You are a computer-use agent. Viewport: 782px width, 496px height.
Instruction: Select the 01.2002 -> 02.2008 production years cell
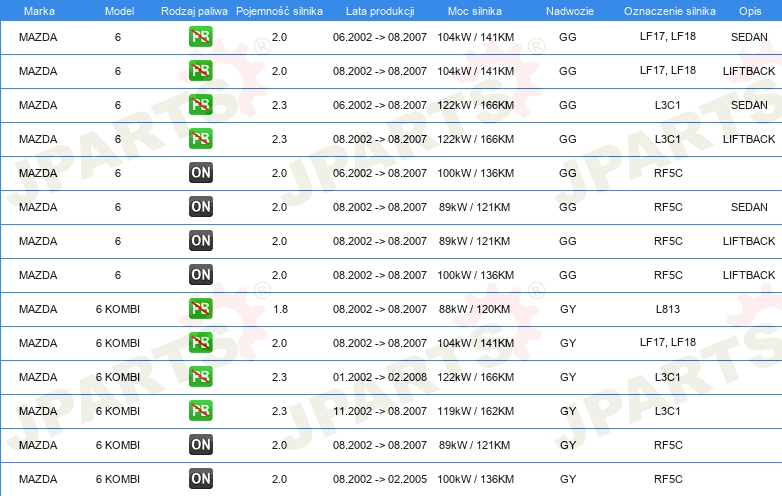click(x=380, y=377)
